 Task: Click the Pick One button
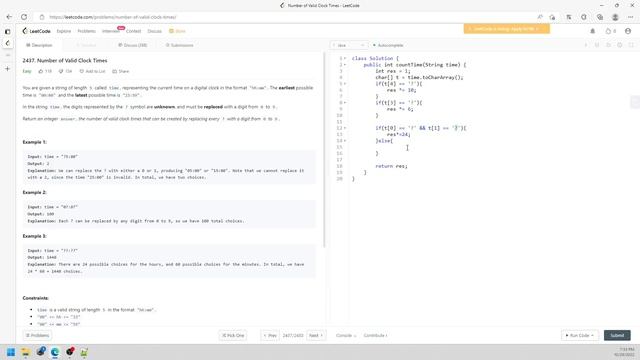click(x=233, y=336)
